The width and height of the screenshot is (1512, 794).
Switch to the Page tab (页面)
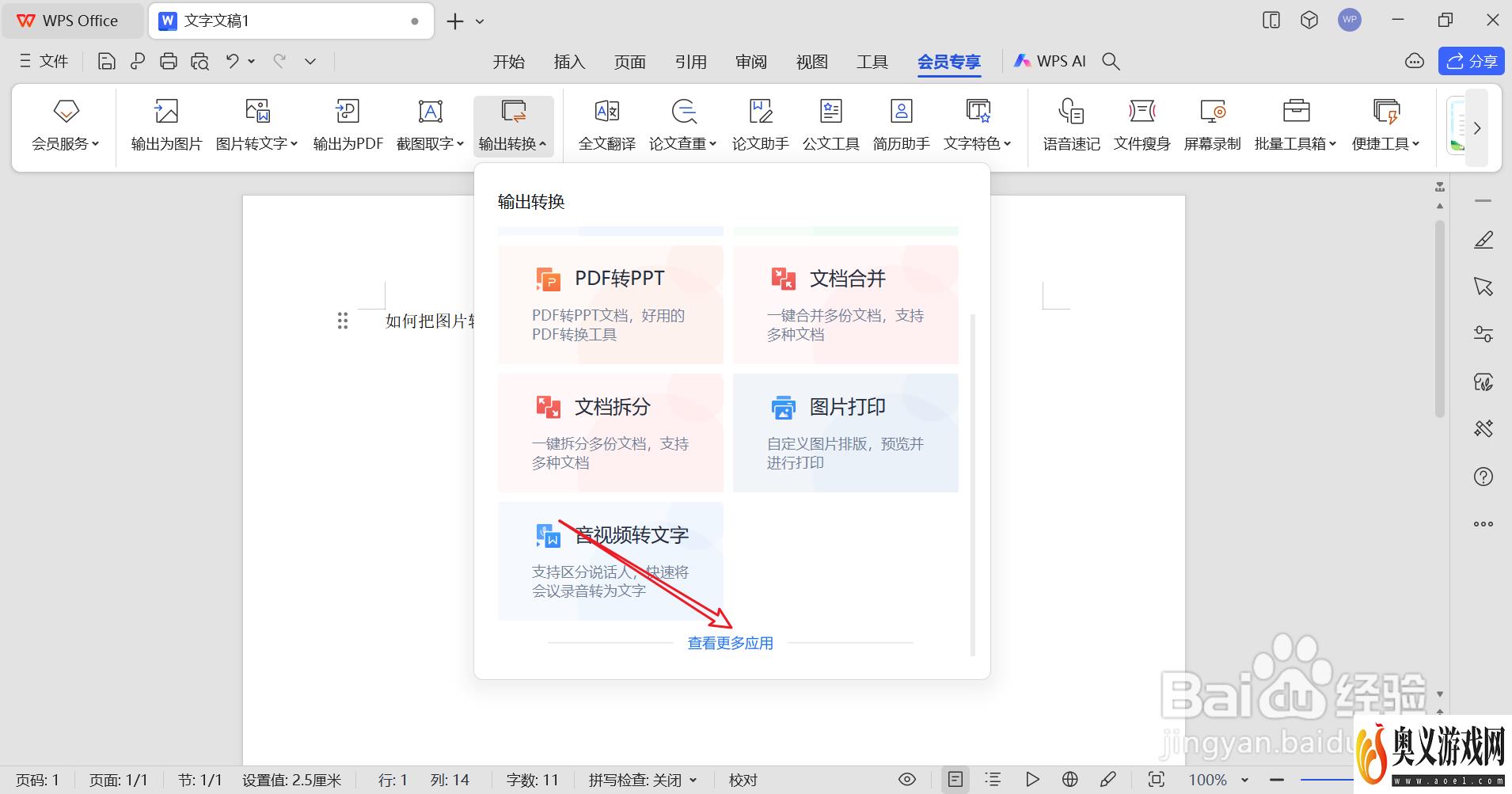click(x=630, y=61)
